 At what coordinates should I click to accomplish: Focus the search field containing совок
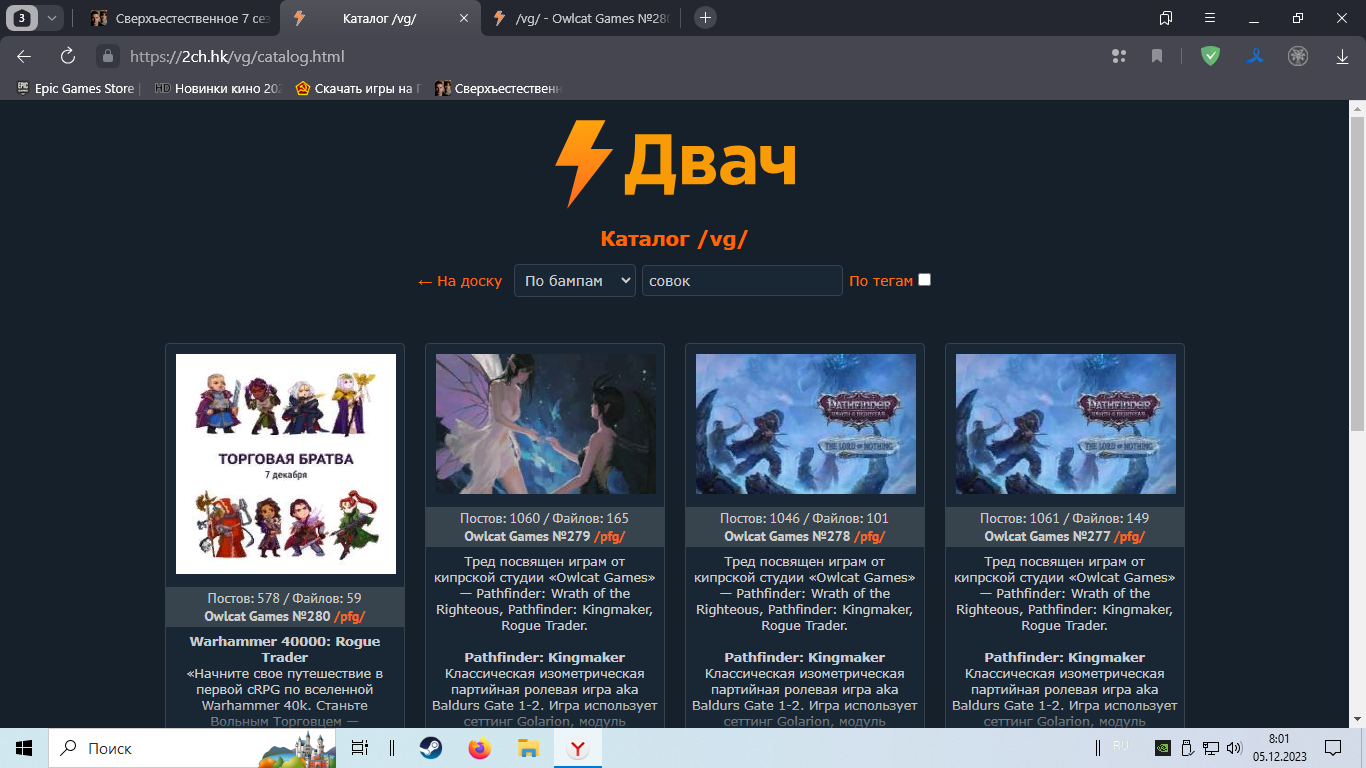(742, 281)
